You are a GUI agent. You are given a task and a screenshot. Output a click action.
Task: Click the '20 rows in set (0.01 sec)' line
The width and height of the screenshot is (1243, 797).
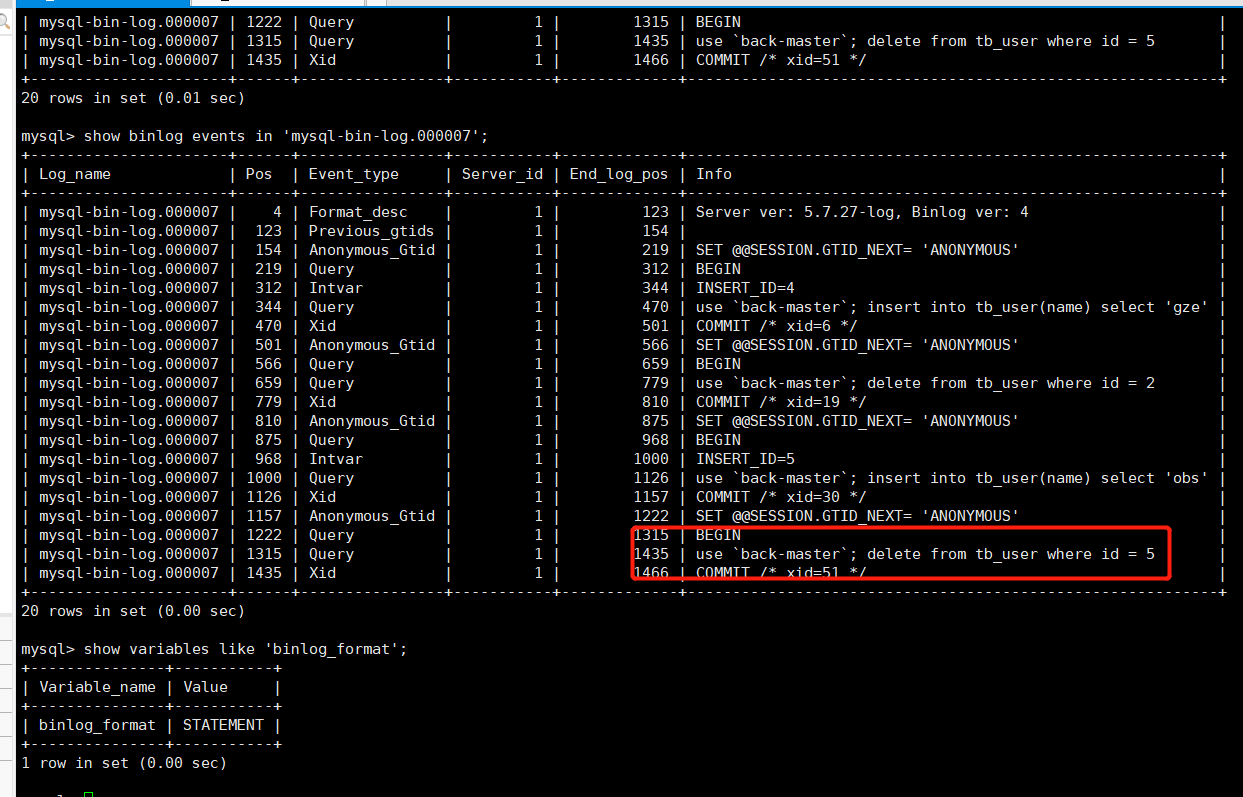[133, 98]
